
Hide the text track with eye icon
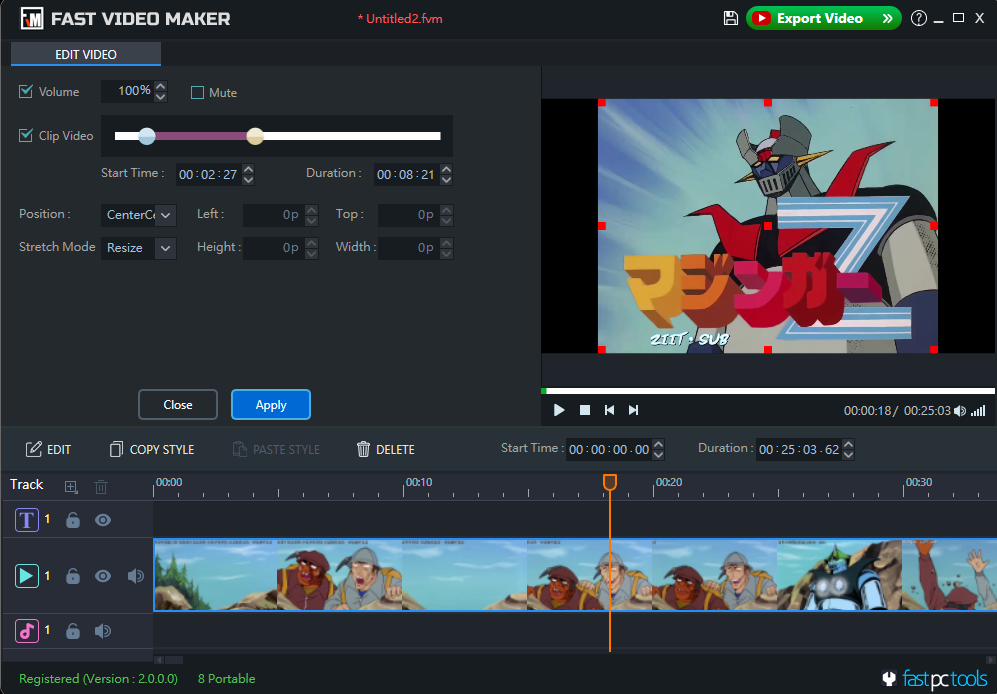(103, 520)
